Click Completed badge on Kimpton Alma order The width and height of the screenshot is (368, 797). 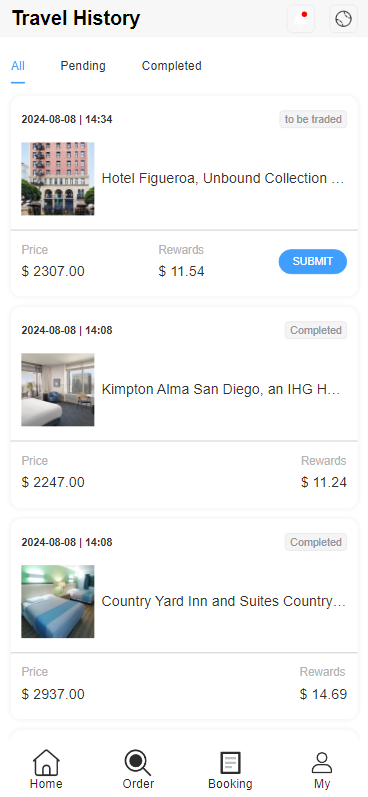(x=316, y=330)
